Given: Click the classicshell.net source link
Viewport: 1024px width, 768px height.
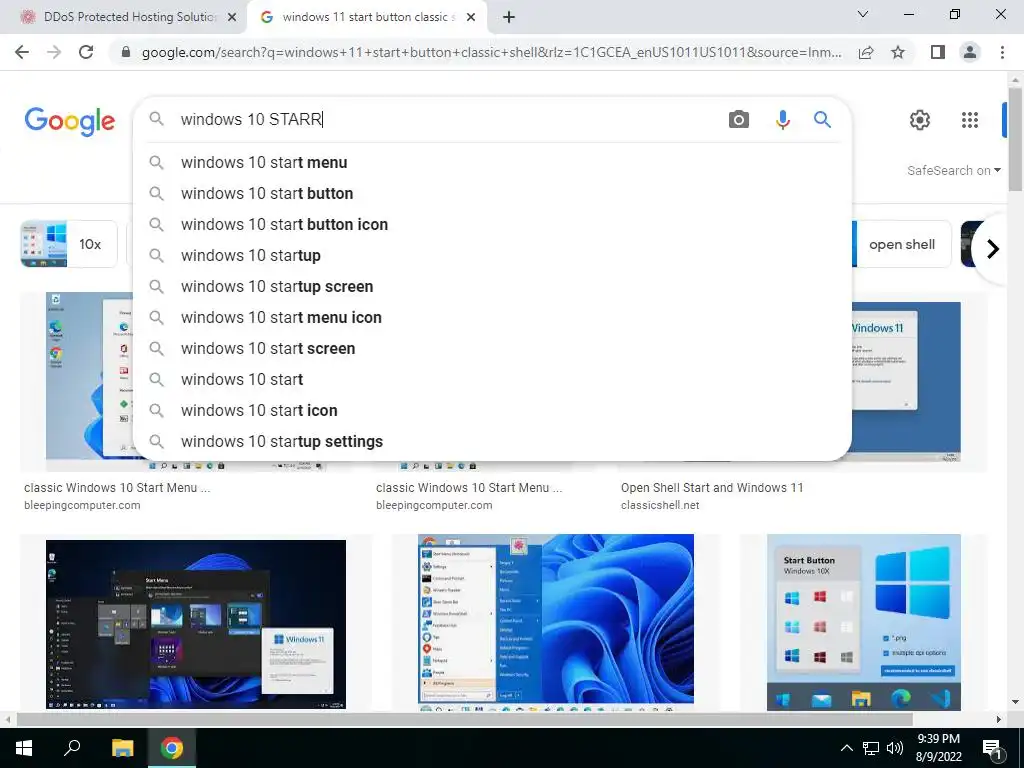Looking at the screenshot, I should [660, 505].
